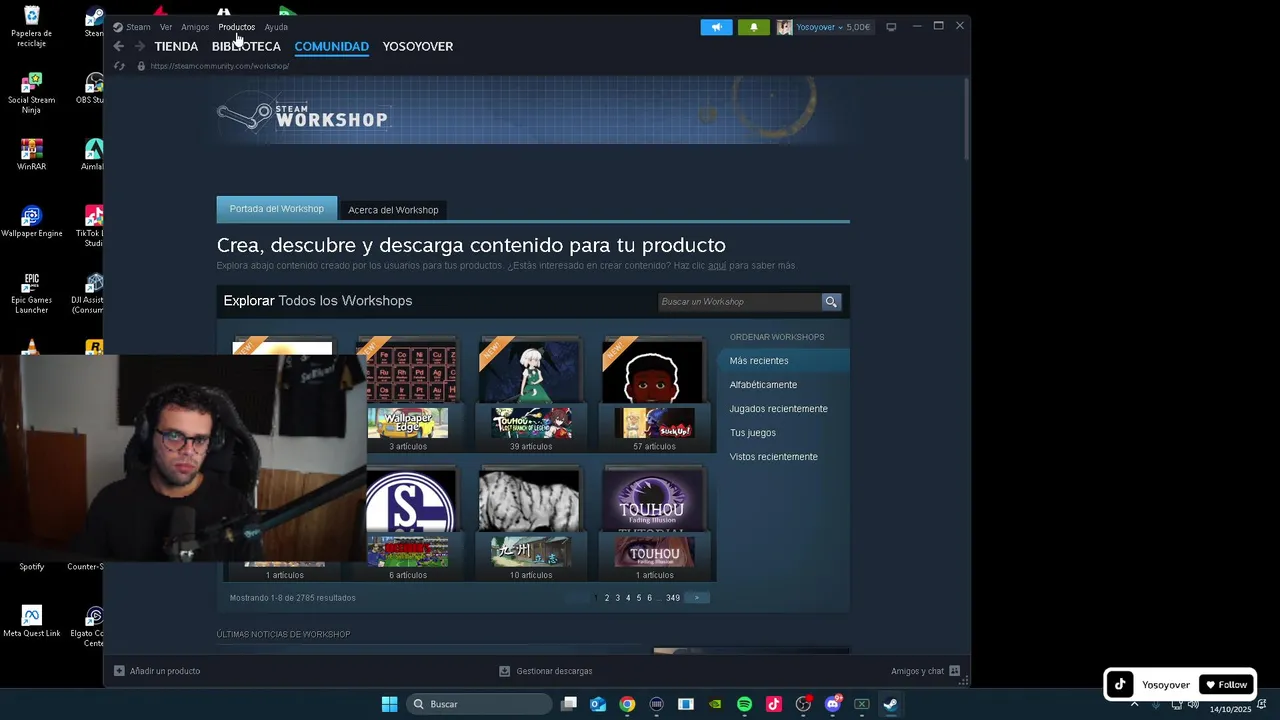
Task: Open the Touhou Fading Illusion workshop
Action: [x=654, y=523]
